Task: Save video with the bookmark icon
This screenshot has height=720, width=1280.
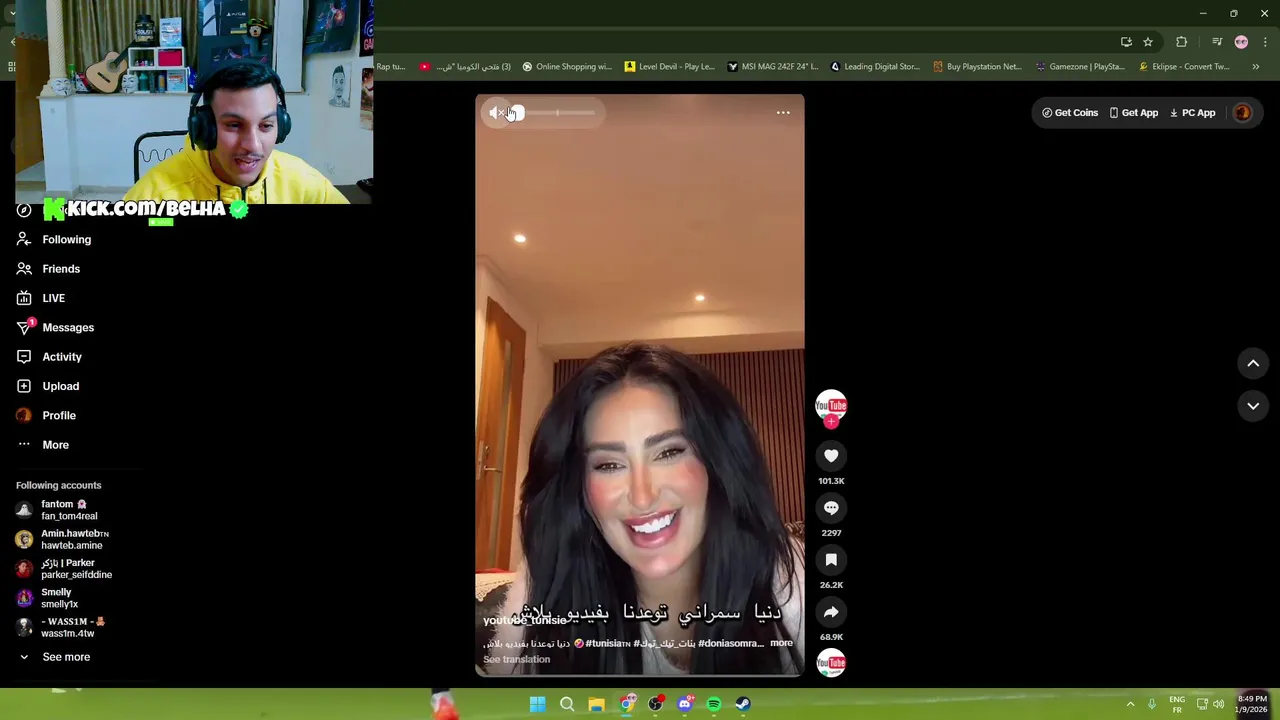Action: pos(831,560)
